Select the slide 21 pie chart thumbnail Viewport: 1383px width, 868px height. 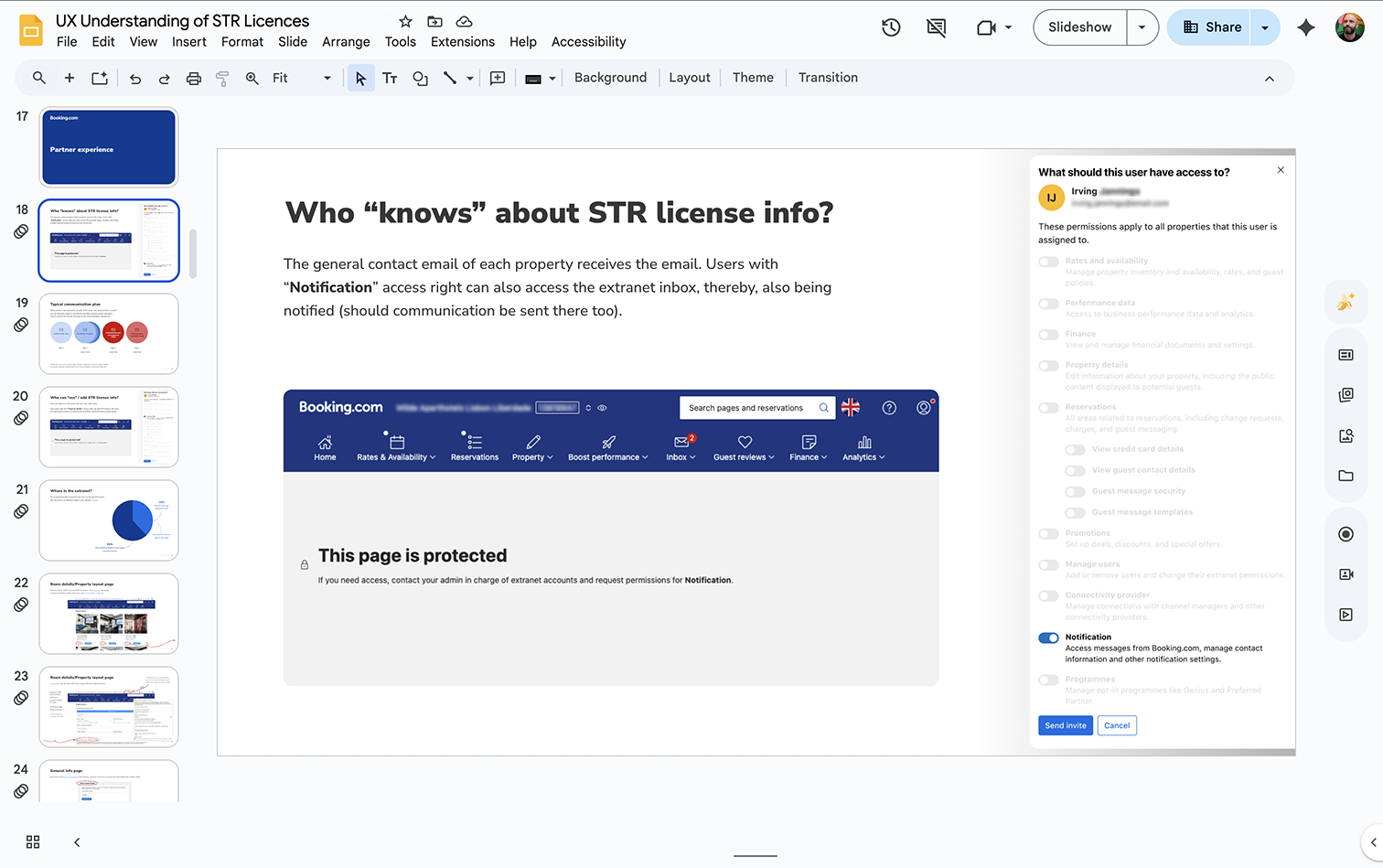109,520
